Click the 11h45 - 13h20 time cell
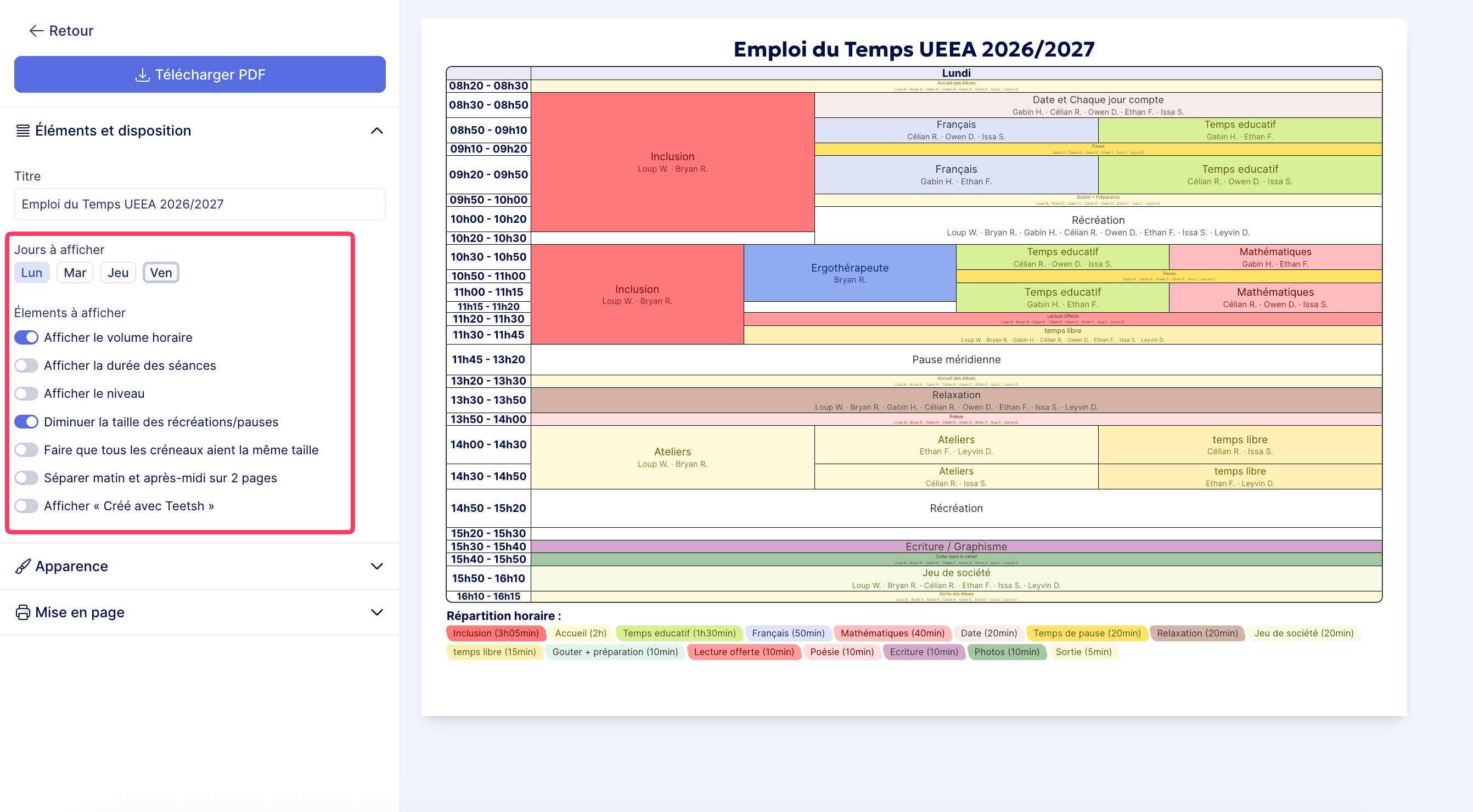Image resolution: width=1473 pixels, height=812 pixels. pos(488,360)
